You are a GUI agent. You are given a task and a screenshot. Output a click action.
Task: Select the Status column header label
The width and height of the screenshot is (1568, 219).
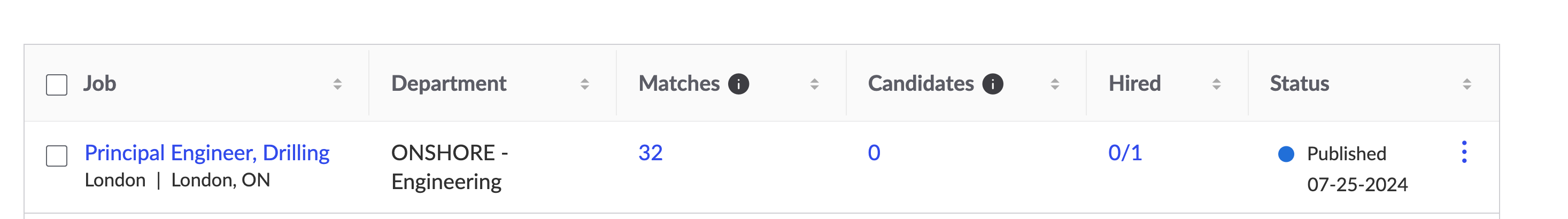1299,83
